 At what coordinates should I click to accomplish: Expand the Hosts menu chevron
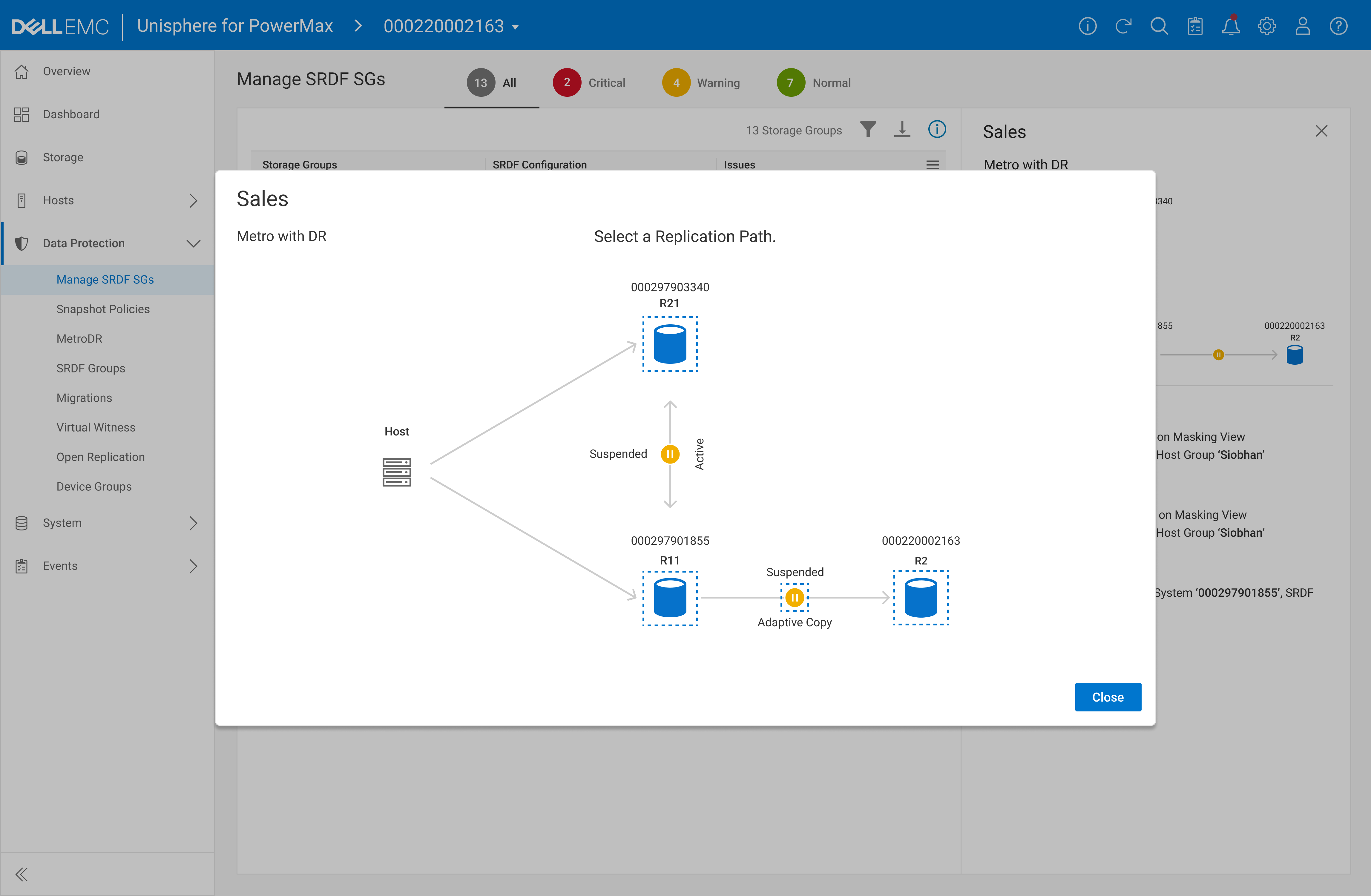tap(194, 200)
